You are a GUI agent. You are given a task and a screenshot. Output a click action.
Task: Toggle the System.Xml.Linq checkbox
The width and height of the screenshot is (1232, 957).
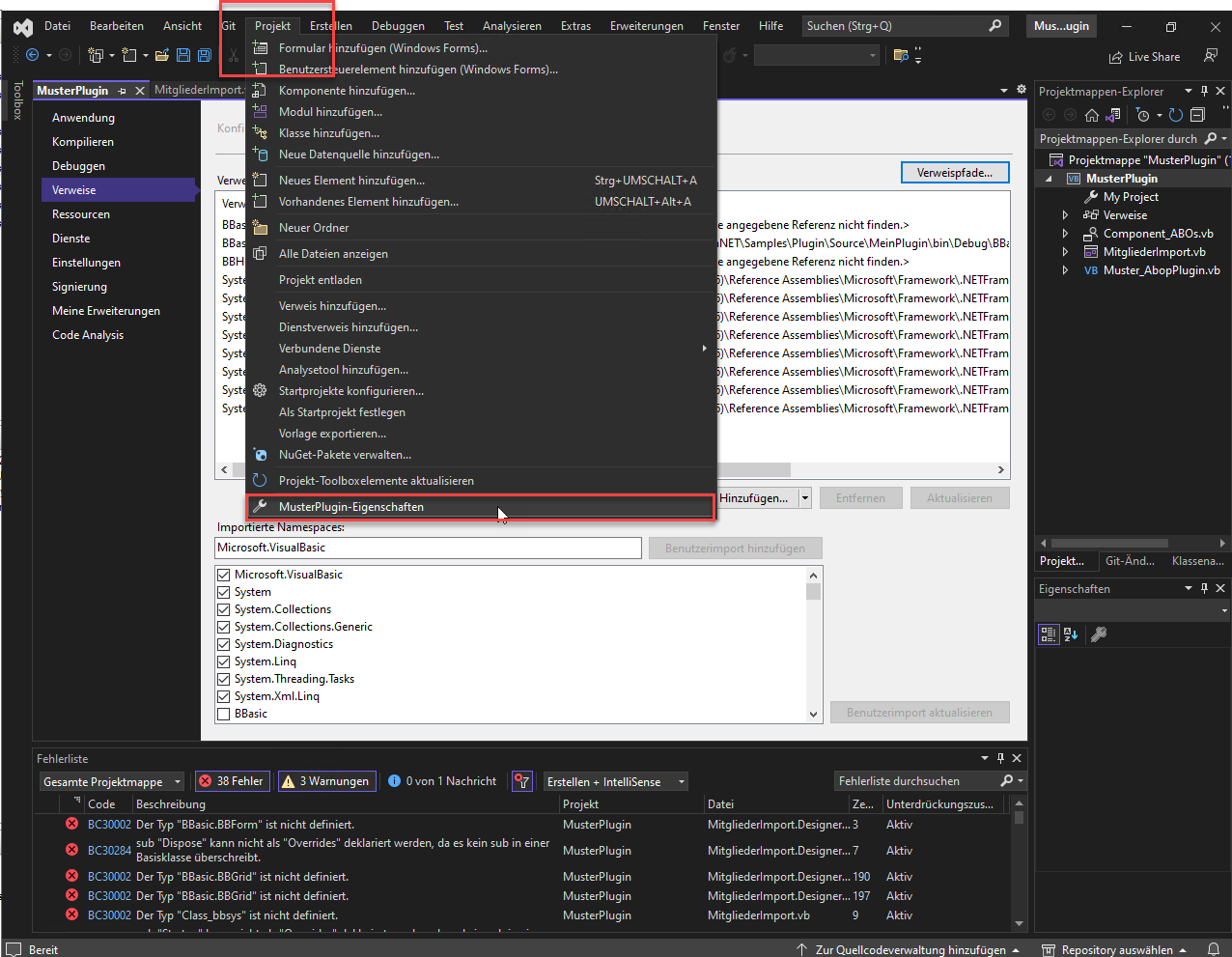click(x=224, y=696)
